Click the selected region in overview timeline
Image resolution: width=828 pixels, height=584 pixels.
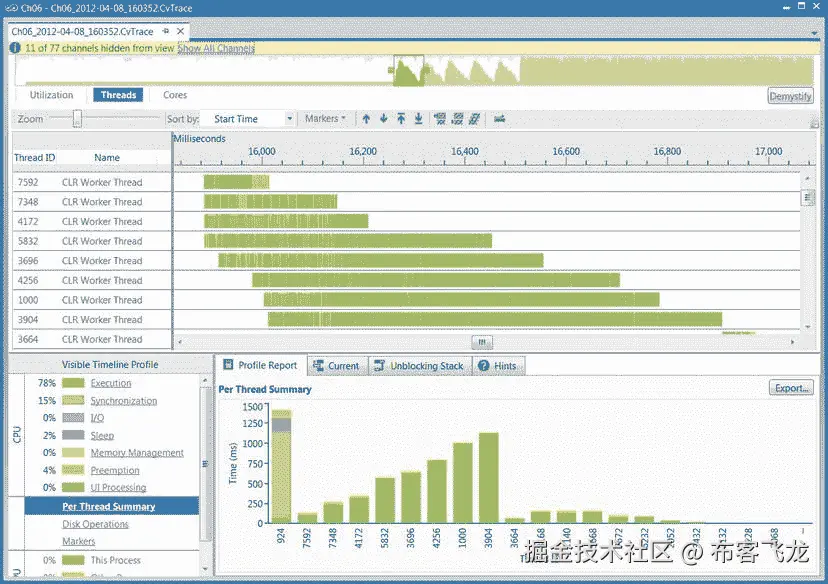(x=409, y=70)
